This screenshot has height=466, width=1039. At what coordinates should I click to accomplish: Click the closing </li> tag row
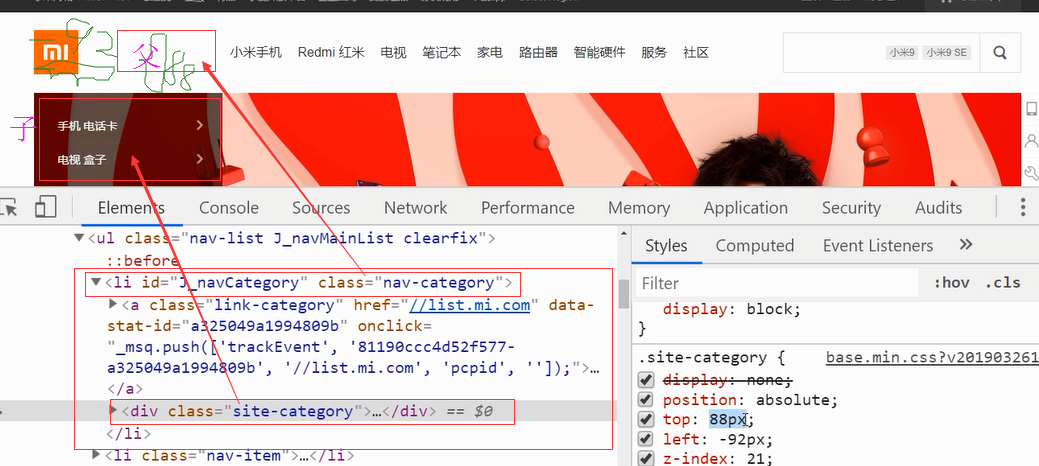pyautogui.click(x=129, y=434)
